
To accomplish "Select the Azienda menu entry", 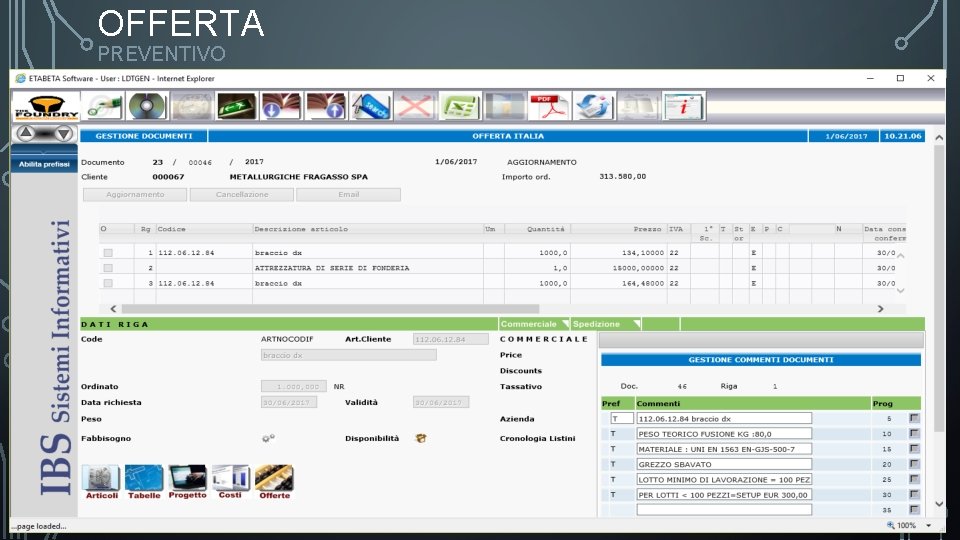I will [517, 419].
